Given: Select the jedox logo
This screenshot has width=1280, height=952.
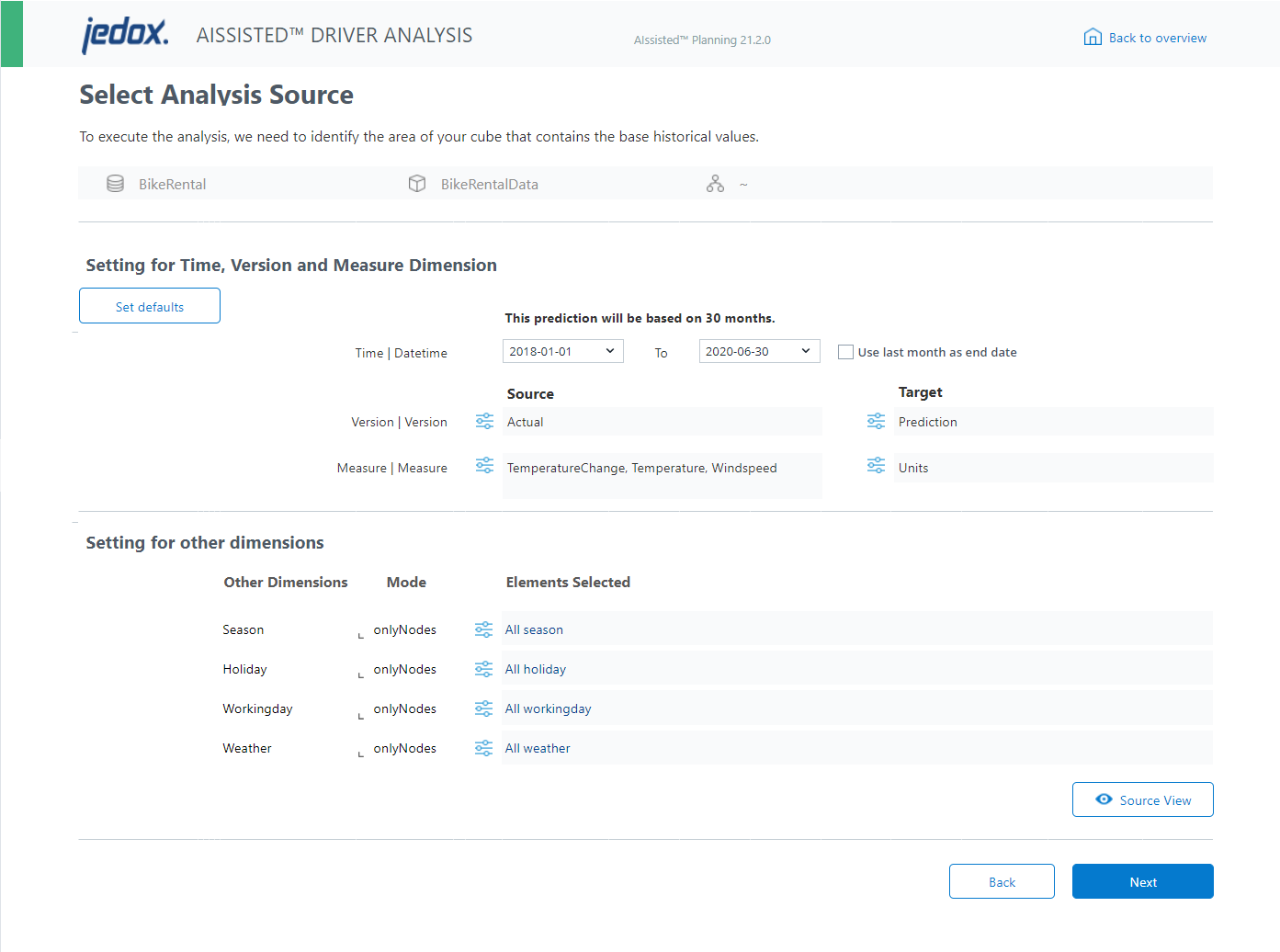Looking at the screenshot, I should (x=124, y=34).
